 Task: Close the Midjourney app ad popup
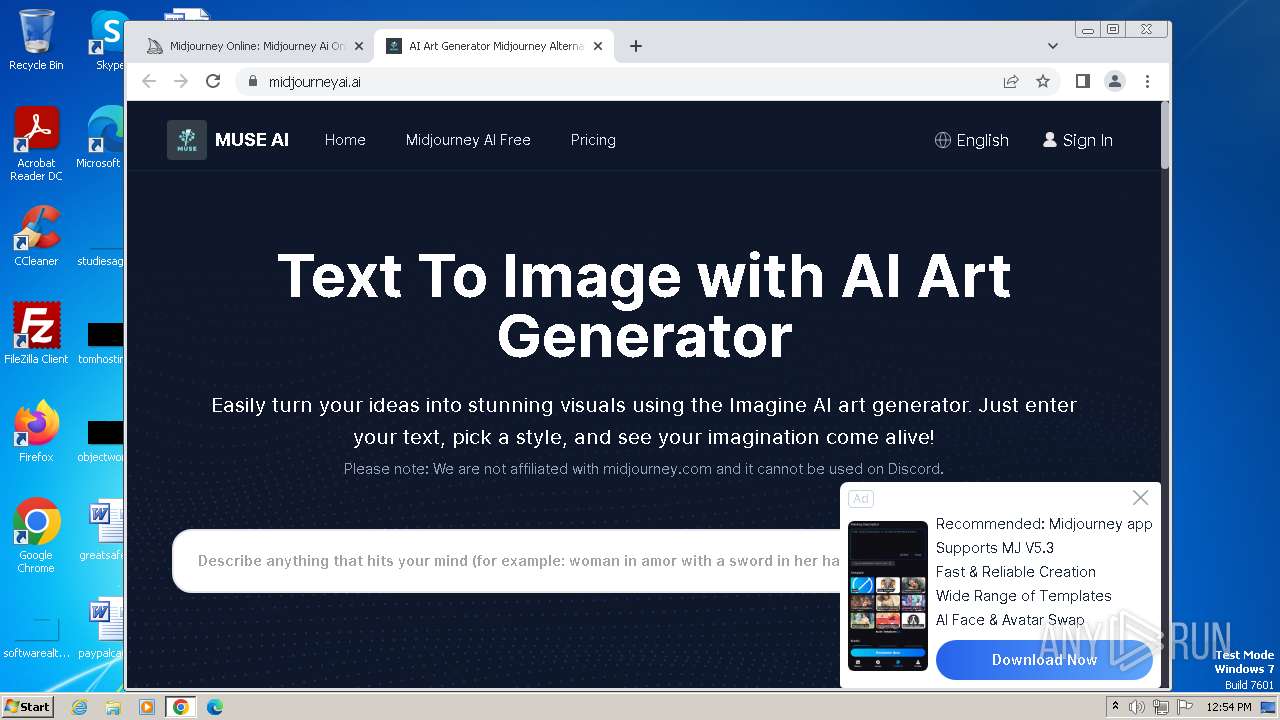click(1140, 498)
